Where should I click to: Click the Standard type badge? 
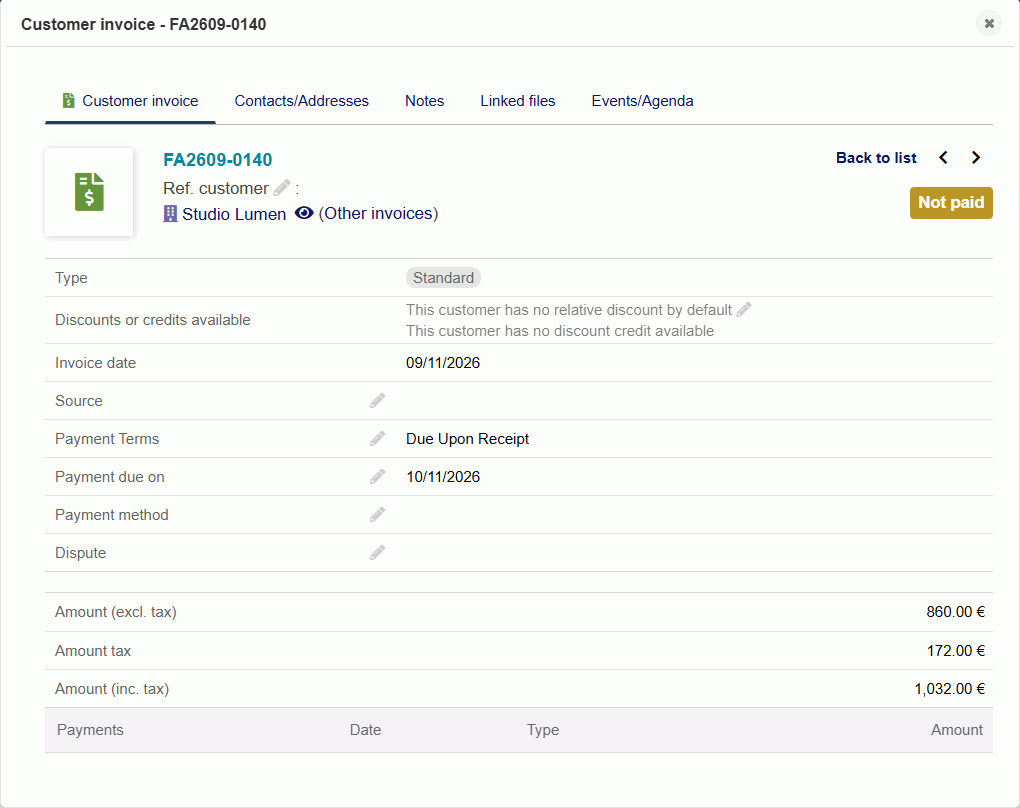(x=443, y=278)
